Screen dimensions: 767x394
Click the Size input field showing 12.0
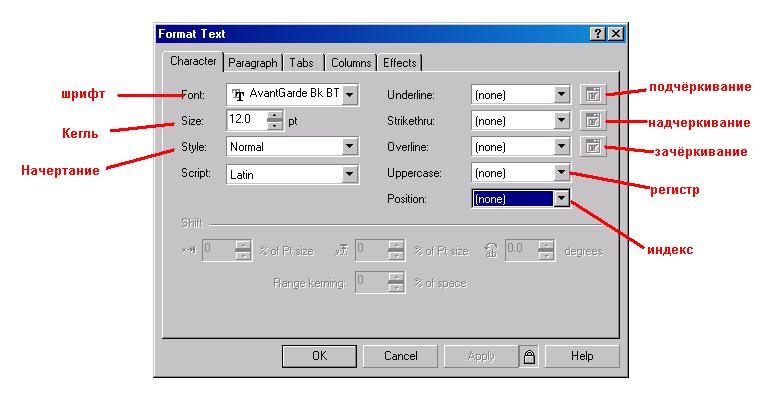click(x=248, y=120)
